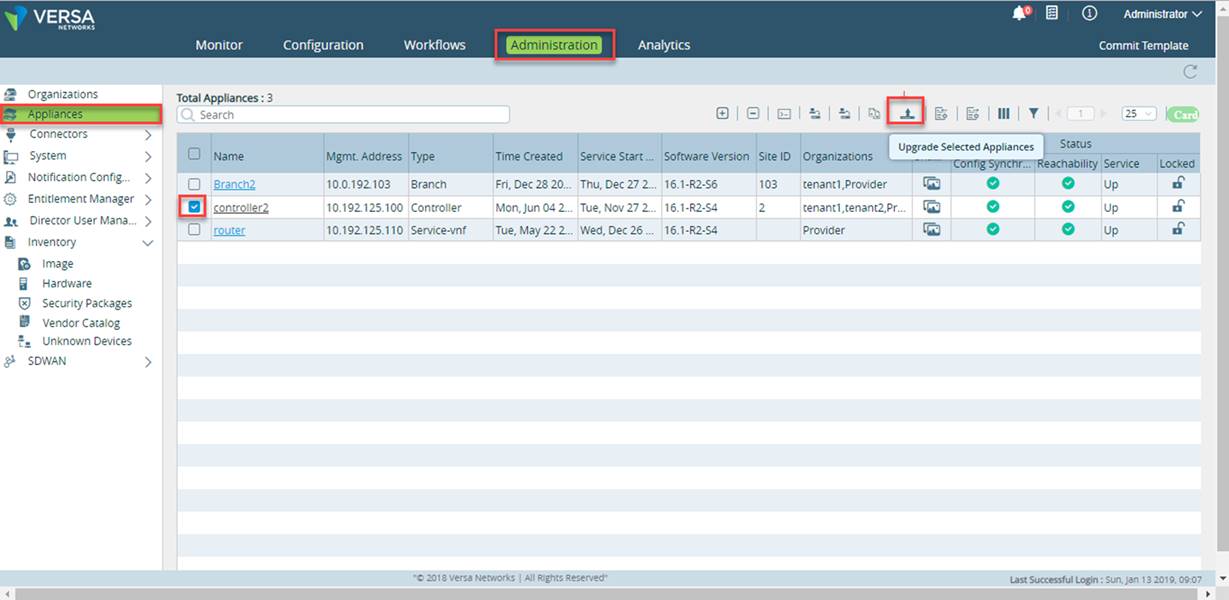Click the Service-vnf type cell
The image size is (1229, 600).
point(449,230)
